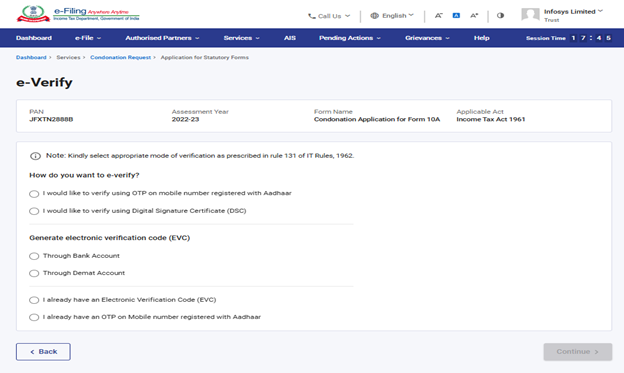Click the info icon beside Note
The image size is (624, 373).
(35, 156)
